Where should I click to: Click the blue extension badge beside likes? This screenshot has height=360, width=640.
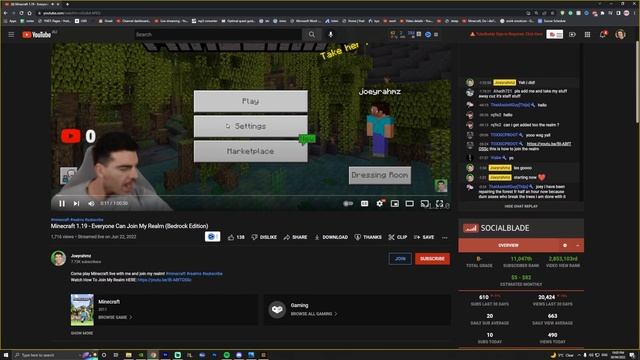click(212, 237)
